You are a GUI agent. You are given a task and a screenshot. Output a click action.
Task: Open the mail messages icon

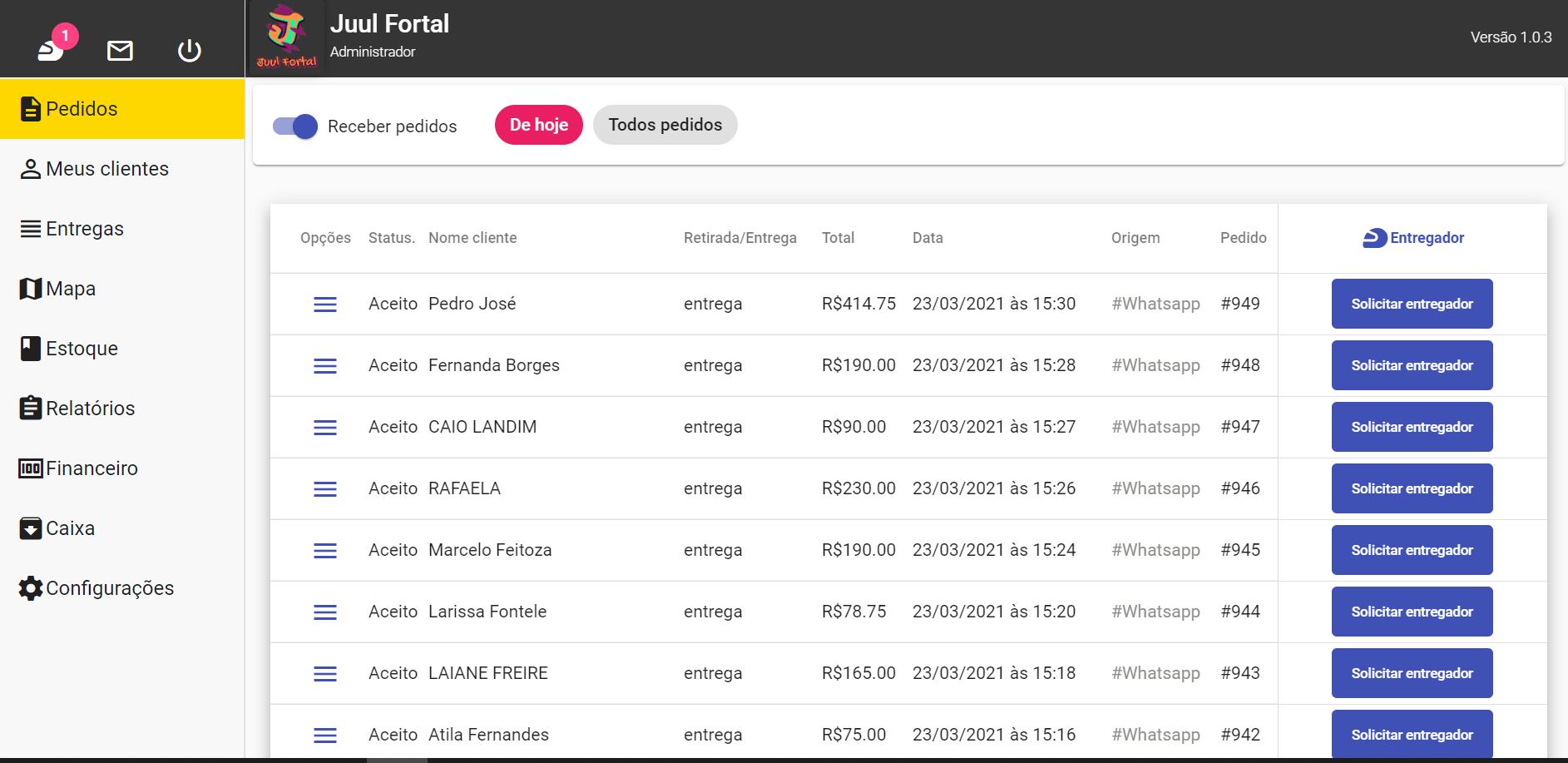(x=120, y=50)
